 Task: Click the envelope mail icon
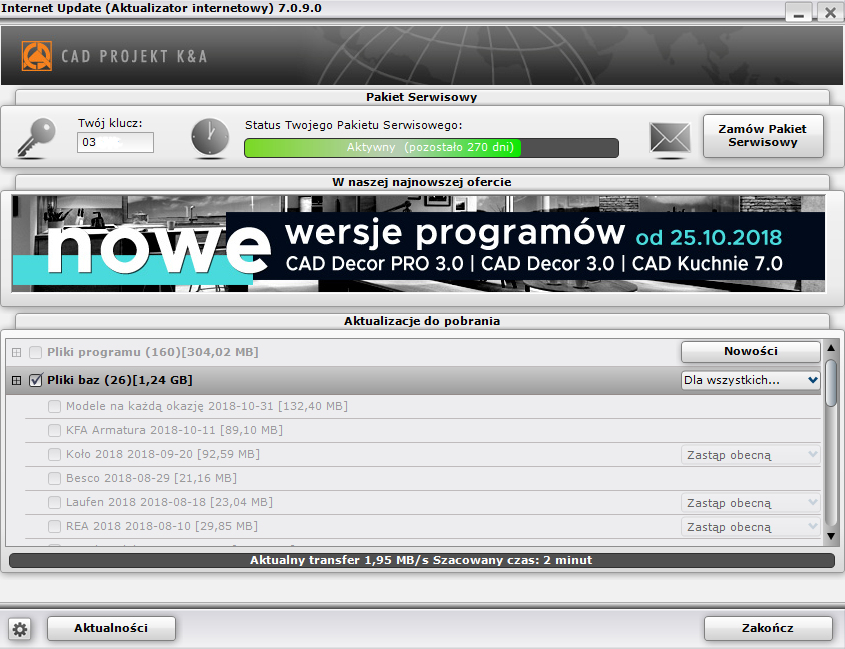(x=670, y=139)
